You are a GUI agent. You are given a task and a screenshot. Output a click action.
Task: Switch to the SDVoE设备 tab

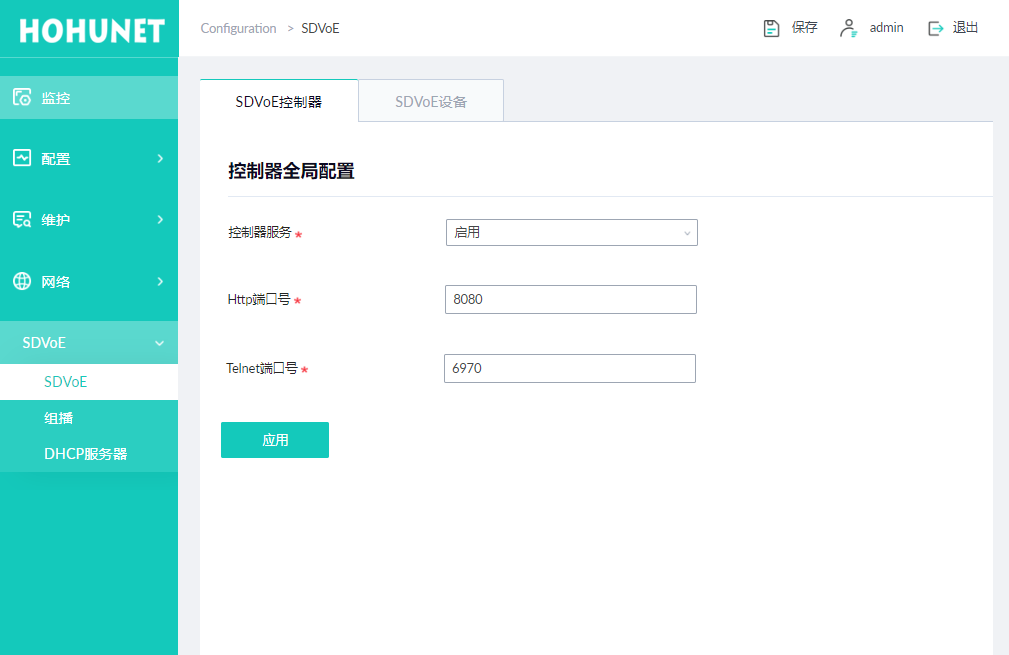[431, 102]
